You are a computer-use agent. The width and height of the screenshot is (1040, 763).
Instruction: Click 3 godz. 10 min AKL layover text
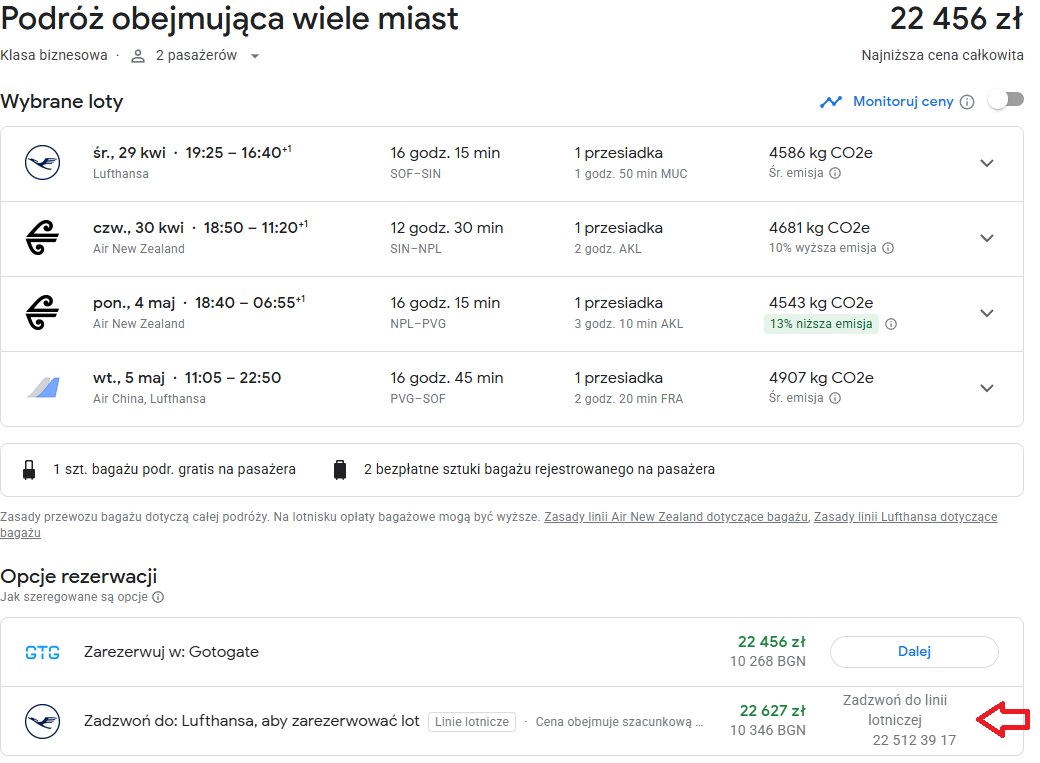coord(629,324)
